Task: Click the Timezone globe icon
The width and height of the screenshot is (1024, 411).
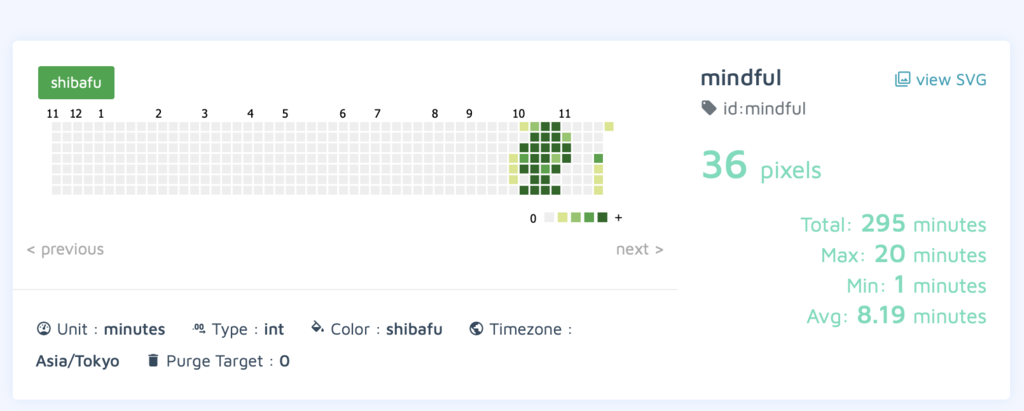Action: [476, 328]
